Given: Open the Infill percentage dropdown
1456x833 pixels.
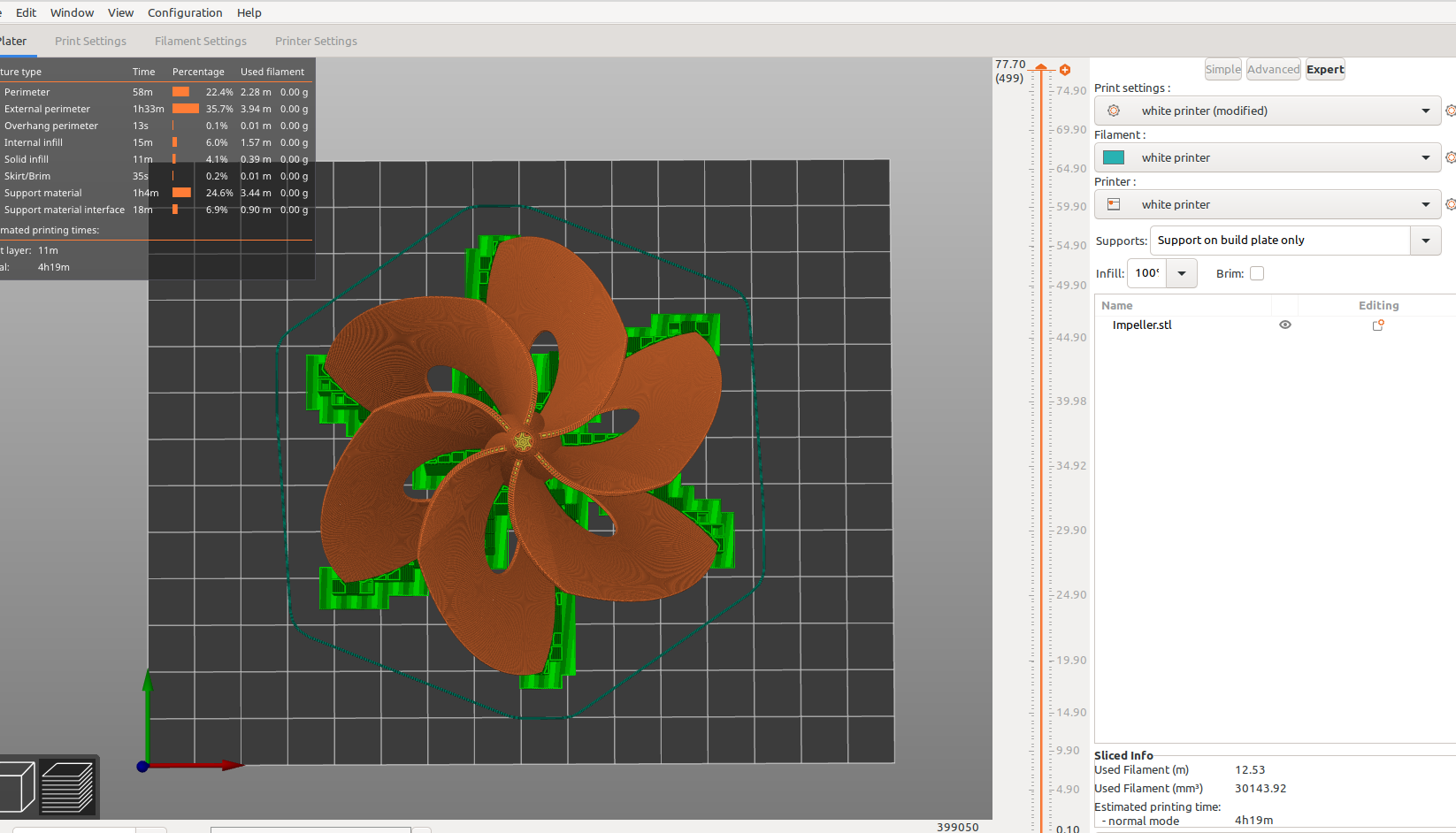Looking at the screenshot, I should (x=1182, y=273).
